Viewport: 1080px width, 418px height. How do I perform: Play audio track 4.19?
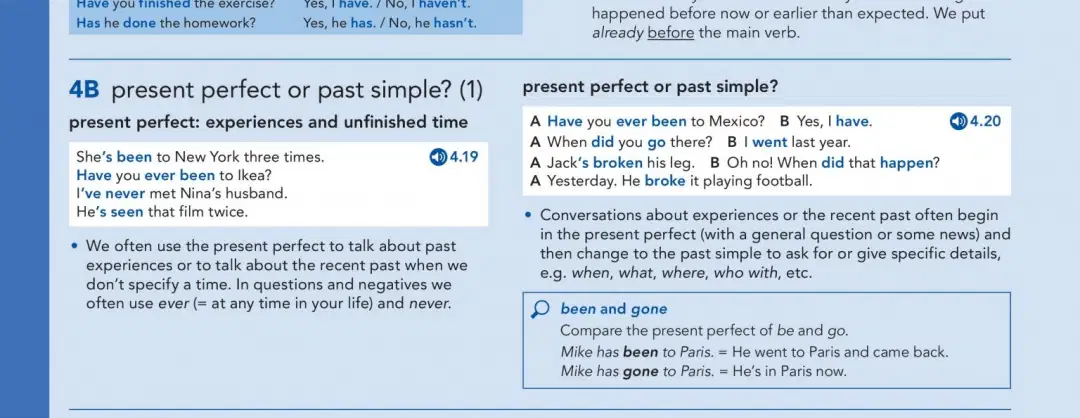pos(453,157)
